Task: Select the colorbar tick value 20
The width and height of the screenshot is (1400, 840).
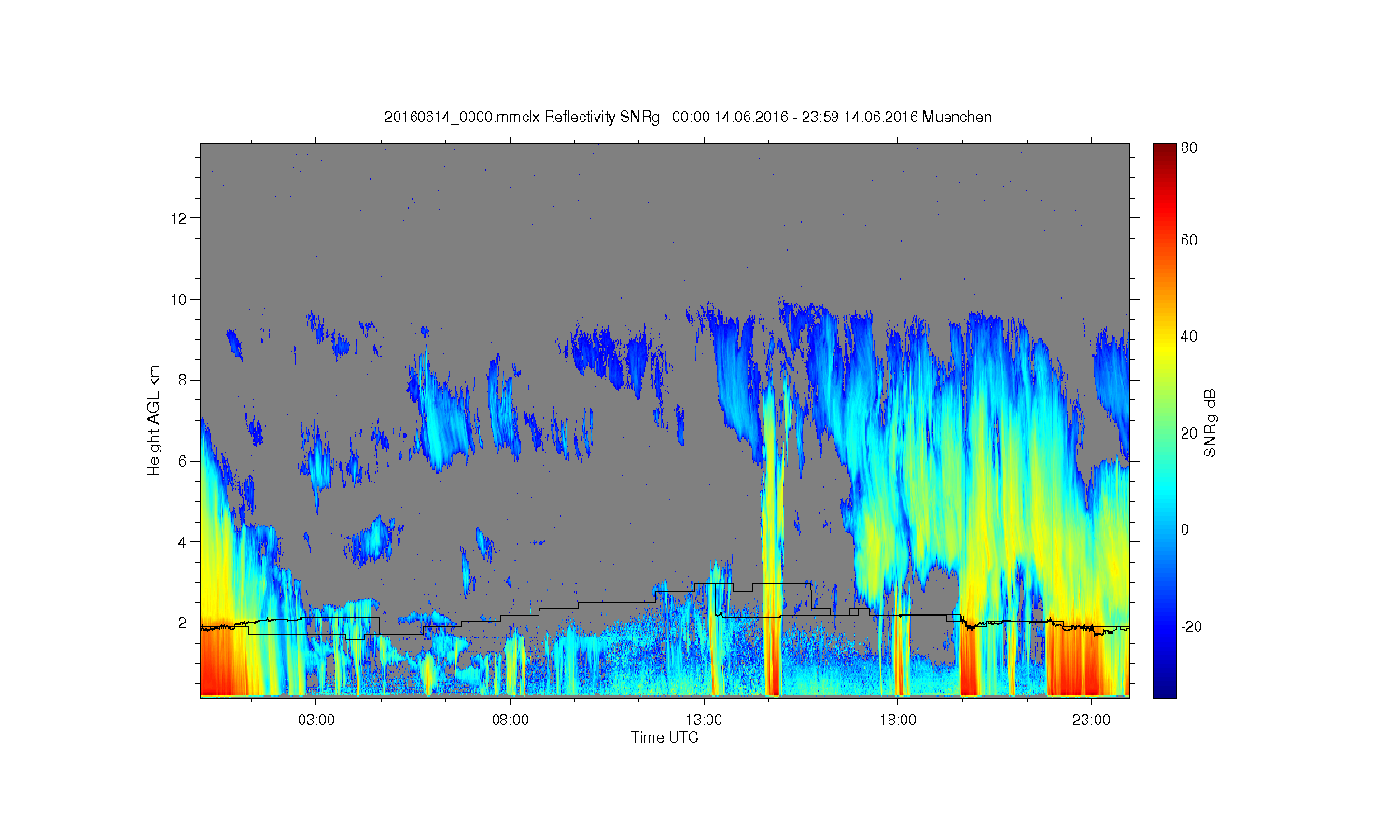Action: (x=1189, y=433)
